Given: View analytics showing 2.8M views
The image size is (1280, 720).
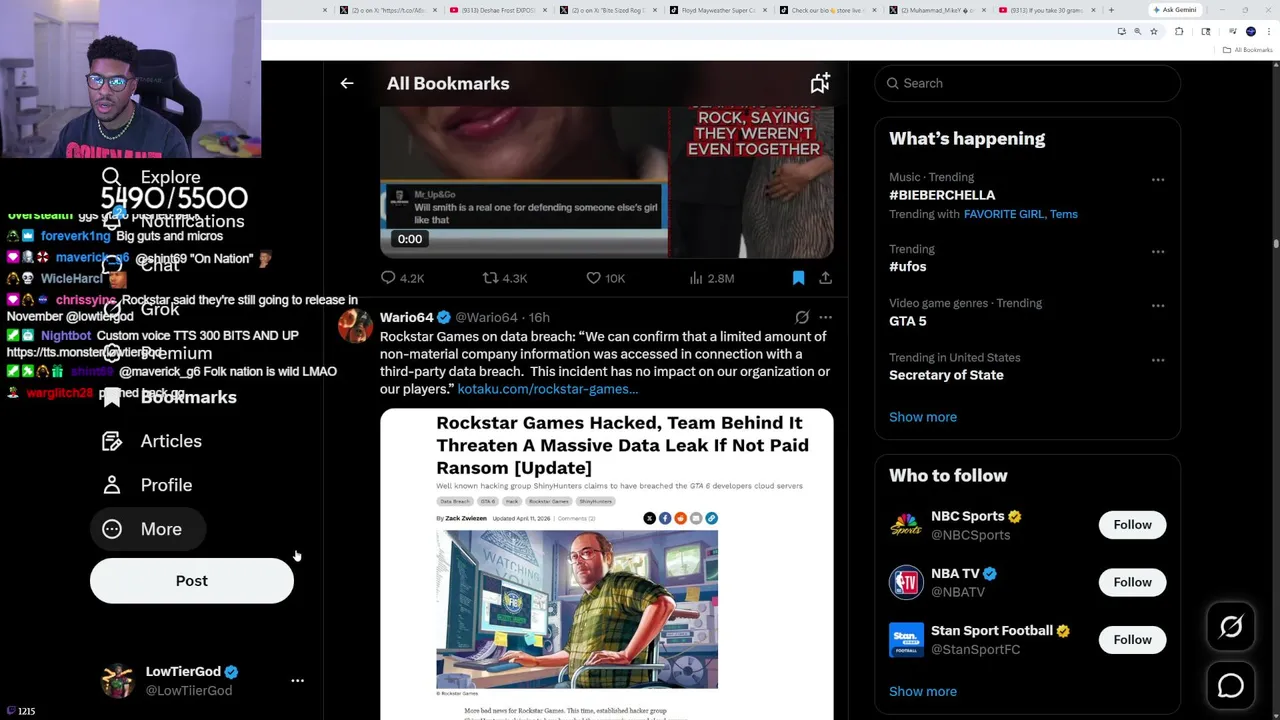Looking at the screenshot, I should coord(712,278).
